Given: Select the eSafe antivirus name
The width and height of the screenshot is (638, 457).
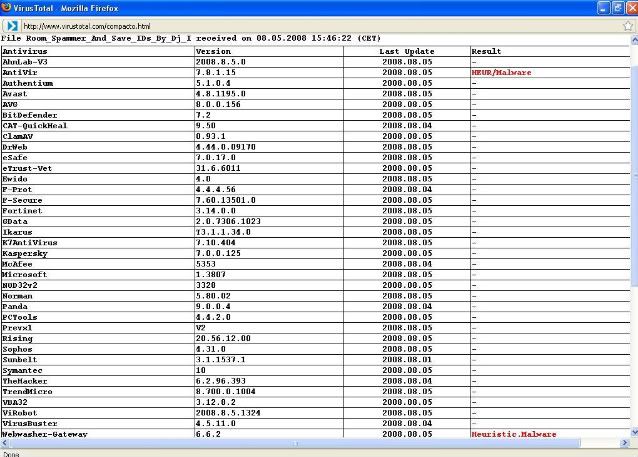Looking at the screenshot, I should 15,157.
